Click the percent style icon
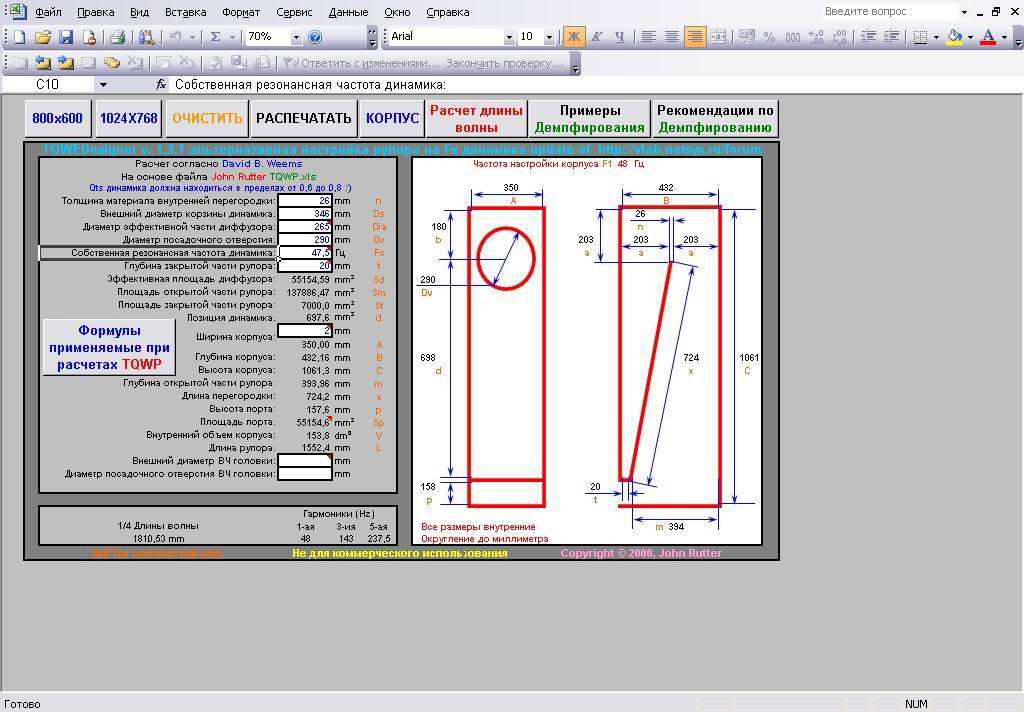Viewport: 1024px width, 712px height. click(x=769, y=37)
